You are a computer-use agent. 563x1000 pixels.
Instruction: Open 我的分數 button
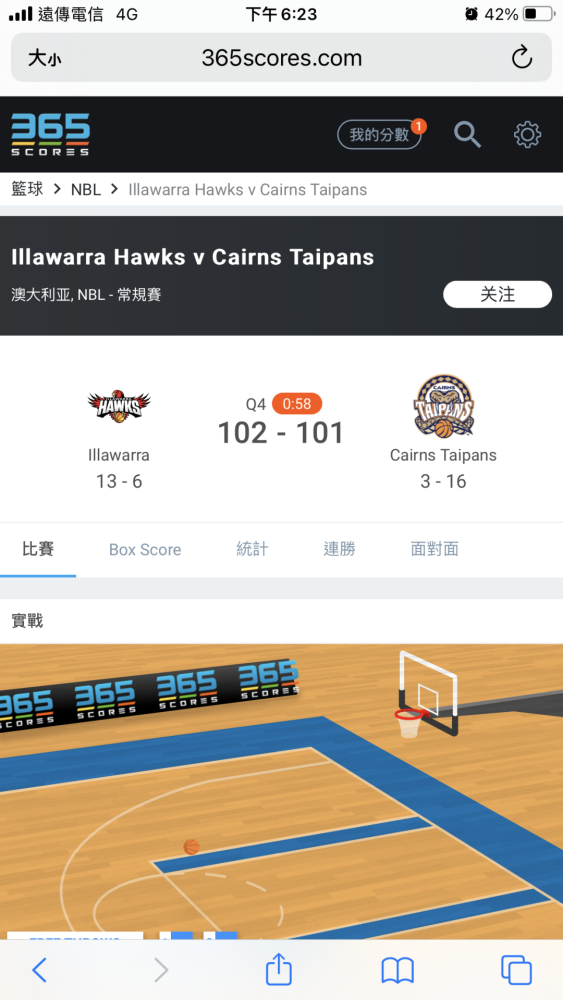(x=379, y=135)
